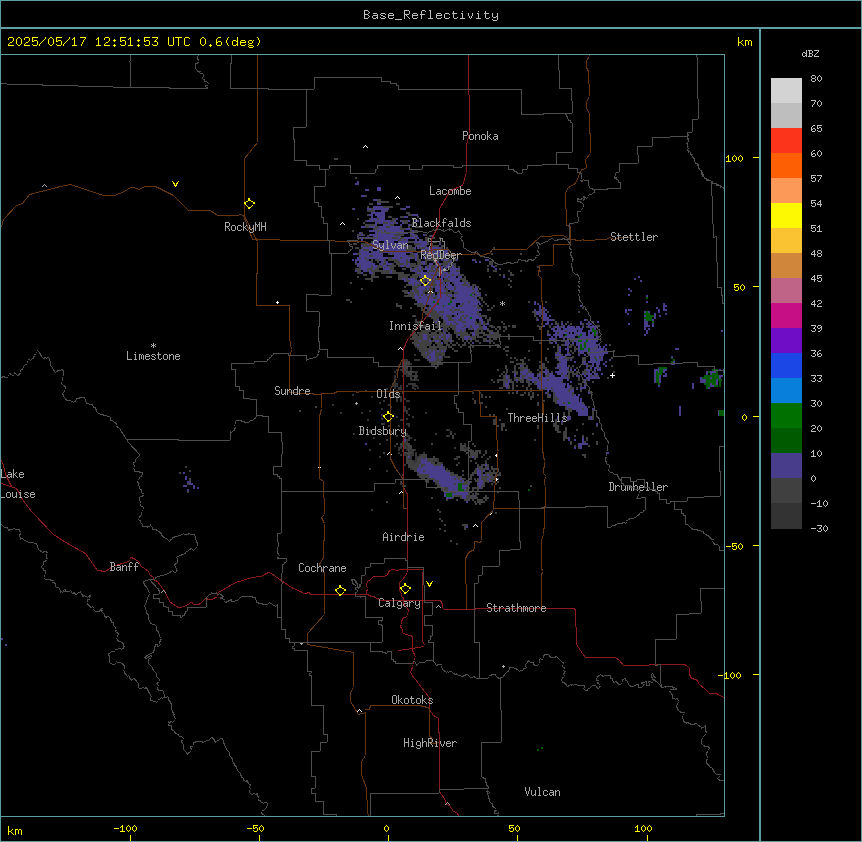Click the Didsbury label
Screen dimensions: 862x842
coord(382,431)
